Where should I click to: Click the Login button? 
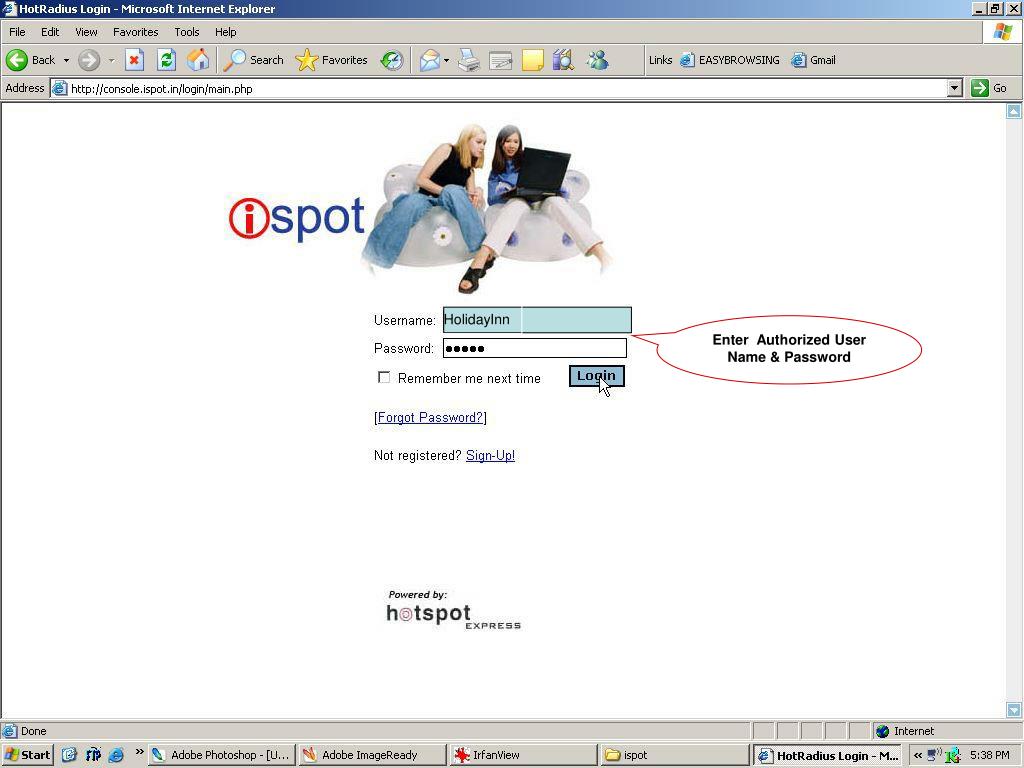click(x=596, y=376)
